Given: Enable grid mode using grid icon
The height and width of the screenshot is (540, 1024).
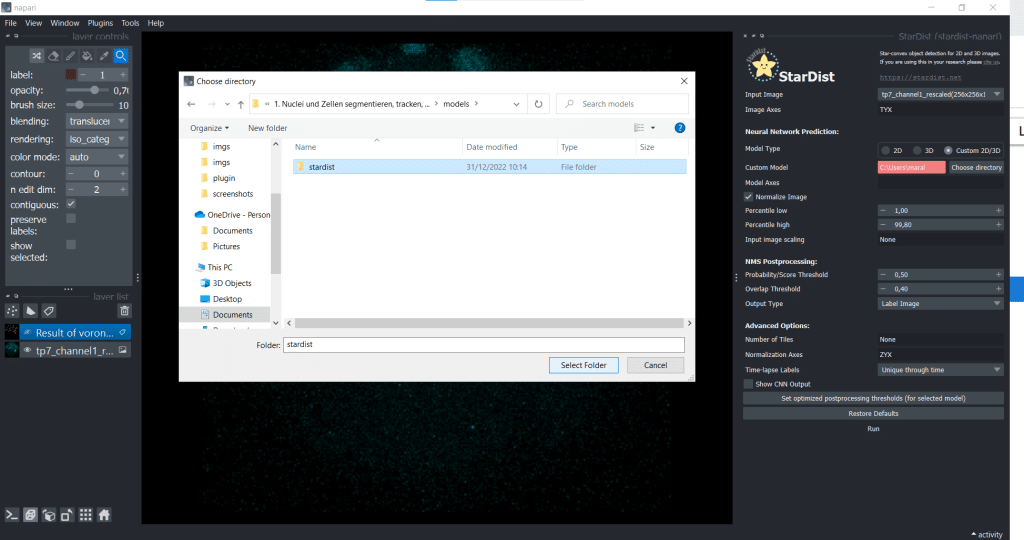Looking at the screenshot, I should [85, 515].
